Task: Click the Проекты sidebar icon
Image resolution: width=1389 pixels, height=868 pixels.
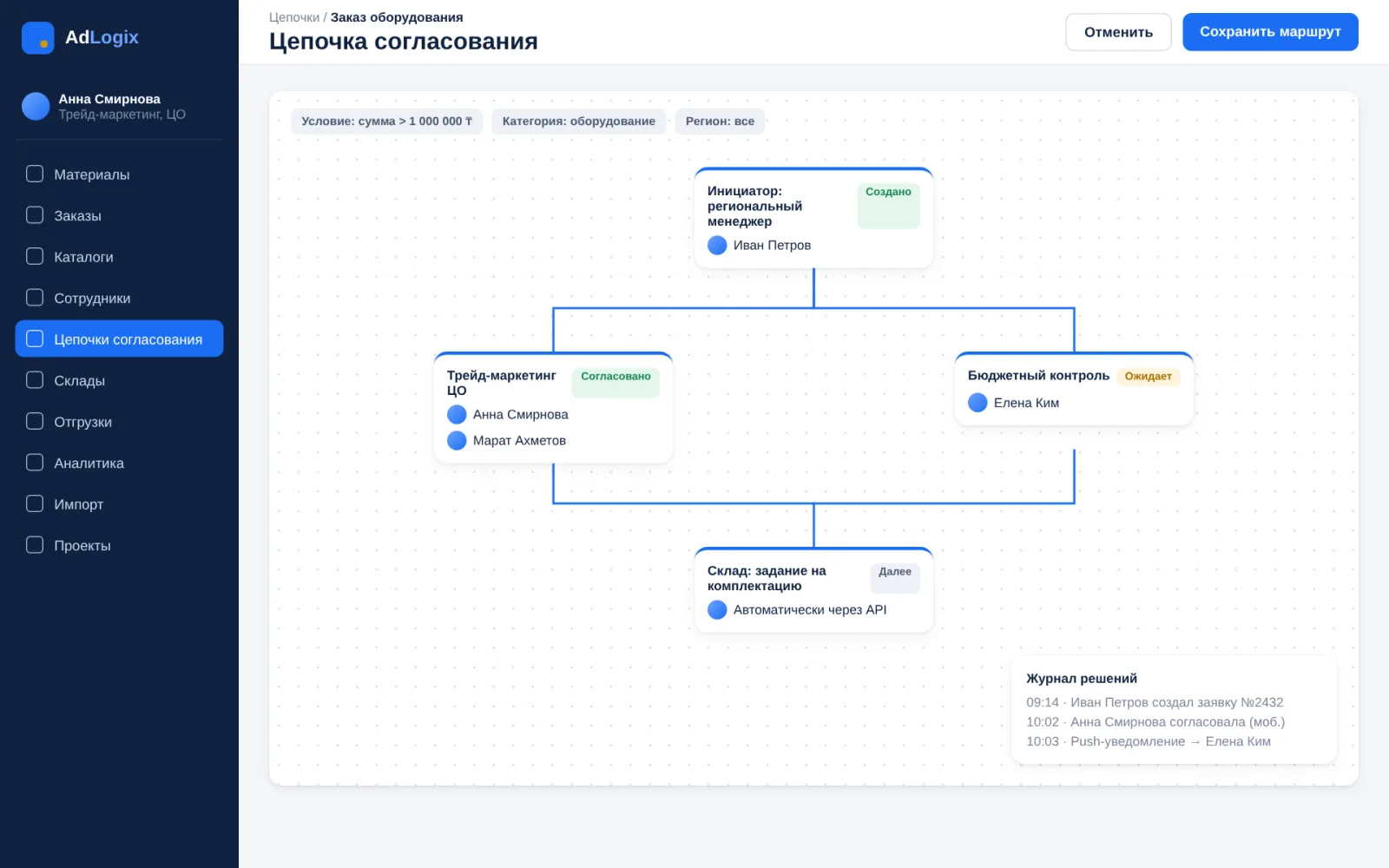Action: [35, 545]
